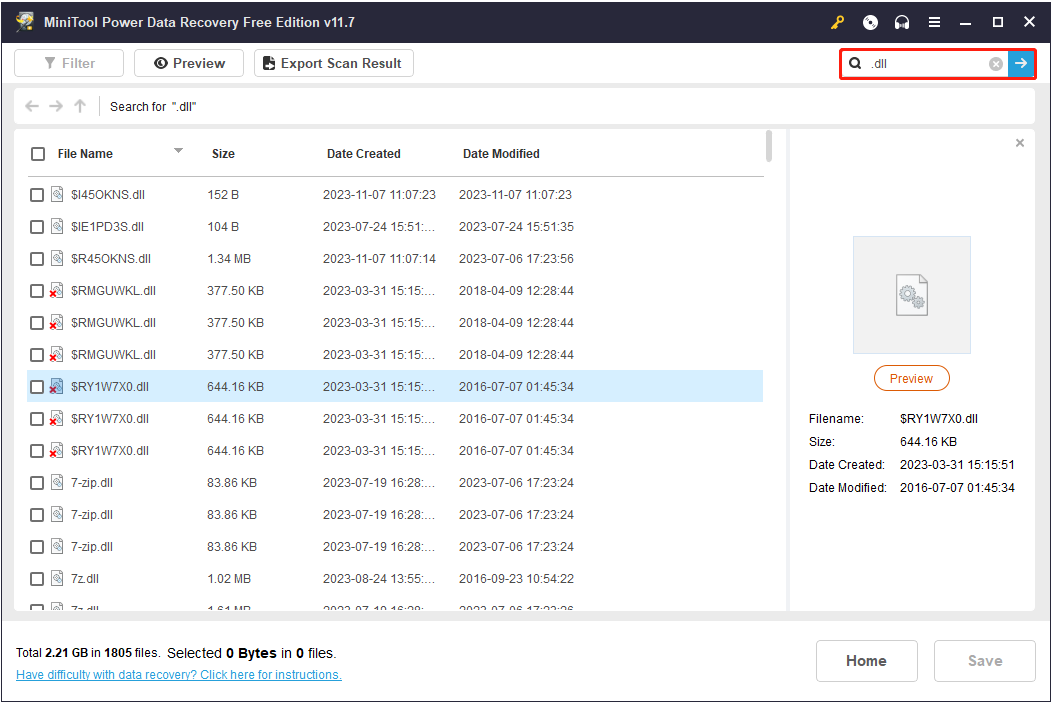Select the checkbox next to $I45OKNS.dll
This screenshot has width=1053, height=704.
(37, 194)
